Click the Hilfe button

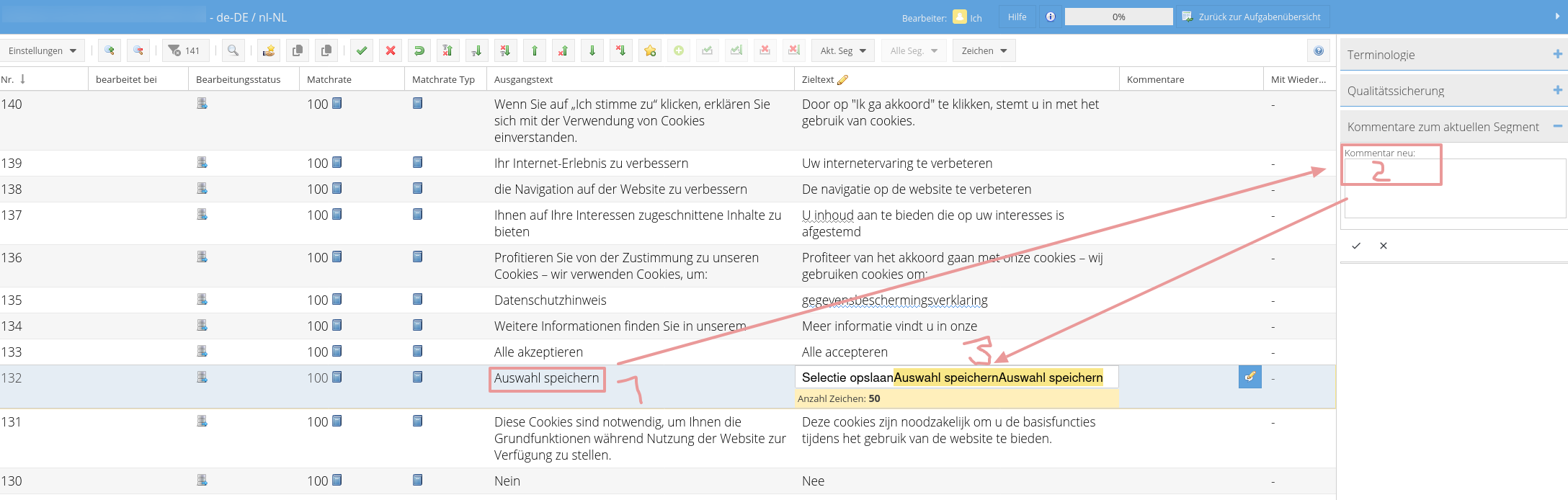(x=1017, y=17)
